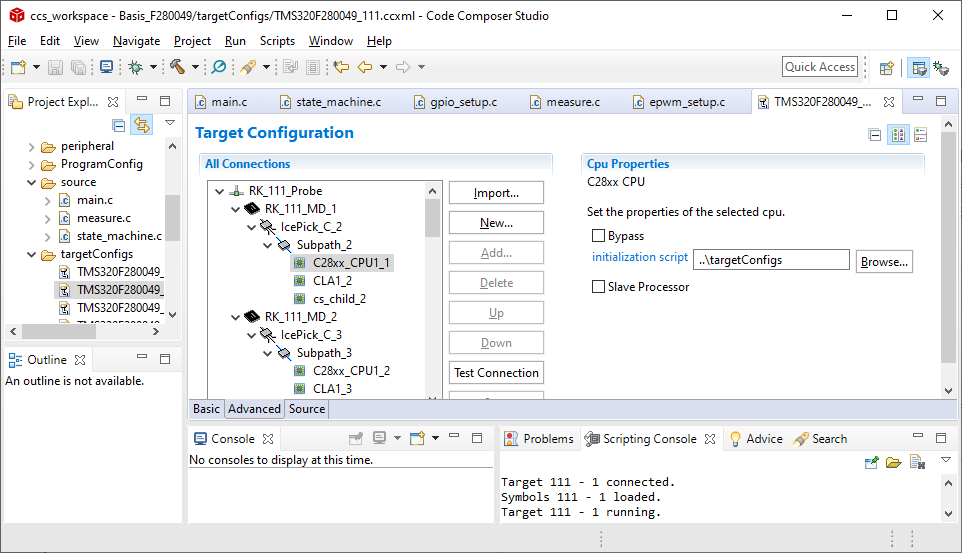Click the teal Skip All Breakpoints icon
Viewport: 962px width, 553px height.
[x=218, y=67]
